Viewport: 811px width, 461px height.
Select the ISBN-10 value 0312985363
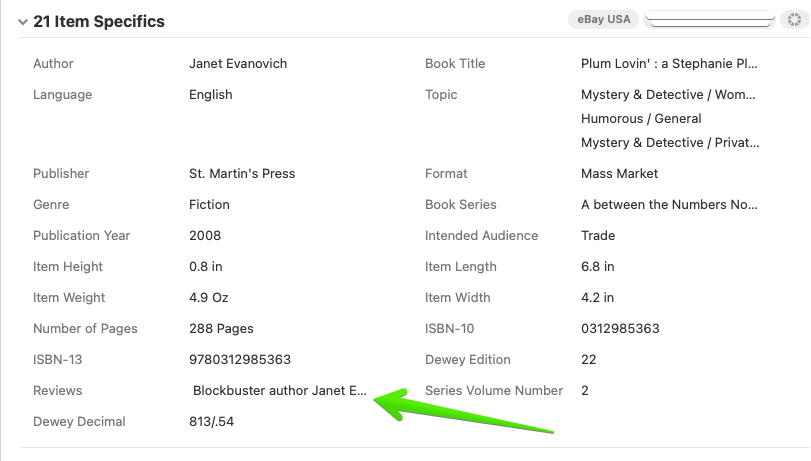point(620,329)
